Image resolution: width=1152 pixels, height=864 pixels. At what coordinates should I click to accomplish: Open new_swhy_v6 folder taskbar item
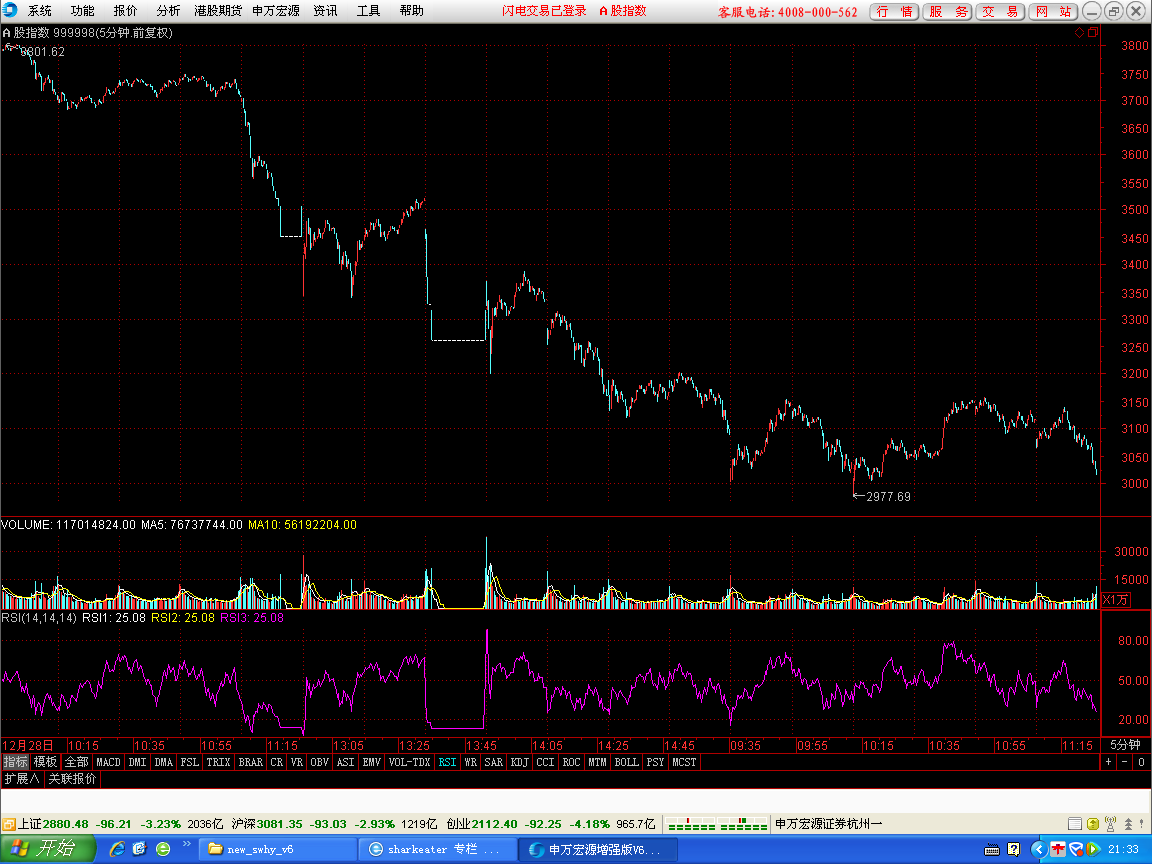(277, 849)
